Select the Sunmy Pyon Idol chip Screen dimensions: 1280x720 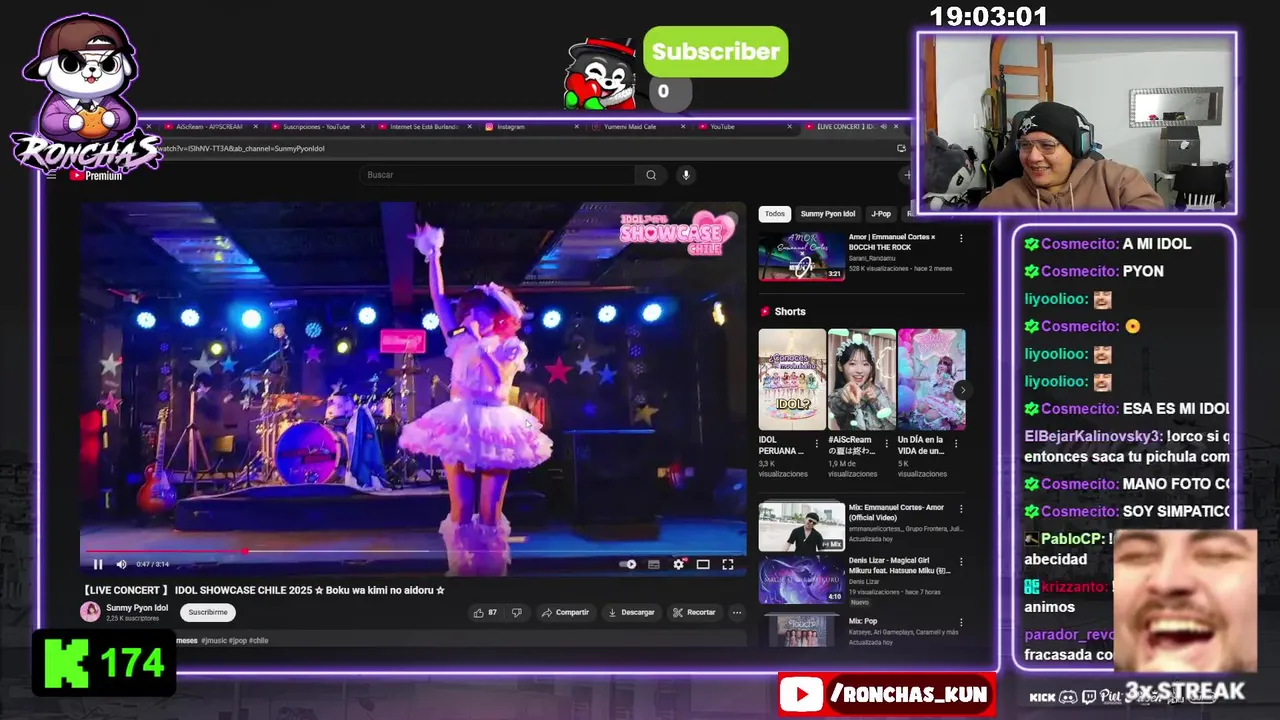click(827, 214)
